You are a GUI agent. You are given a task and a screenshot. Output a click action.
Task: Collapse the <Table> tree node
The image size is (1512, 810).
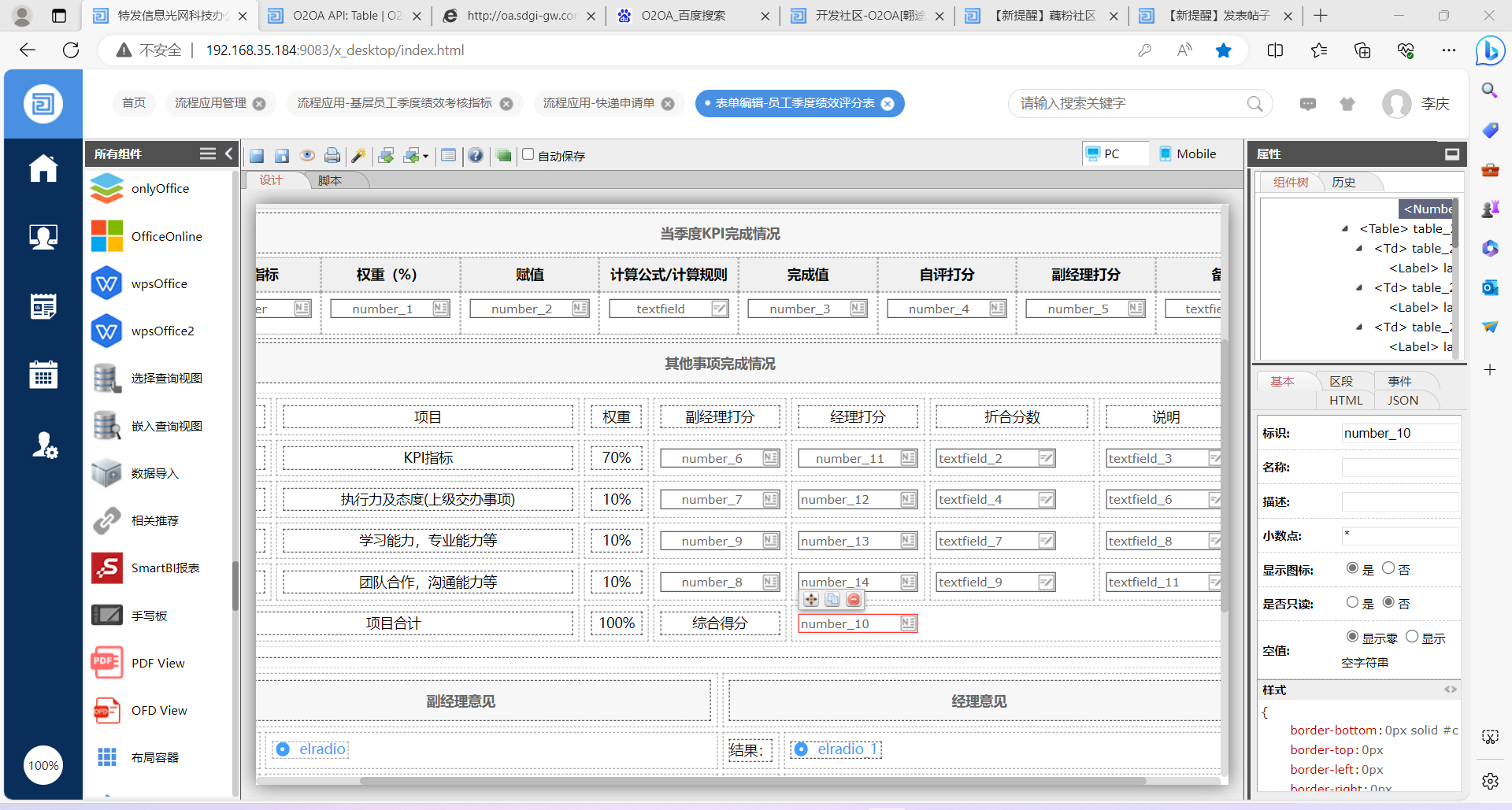pyautogui.click(x=1345, y=229)
